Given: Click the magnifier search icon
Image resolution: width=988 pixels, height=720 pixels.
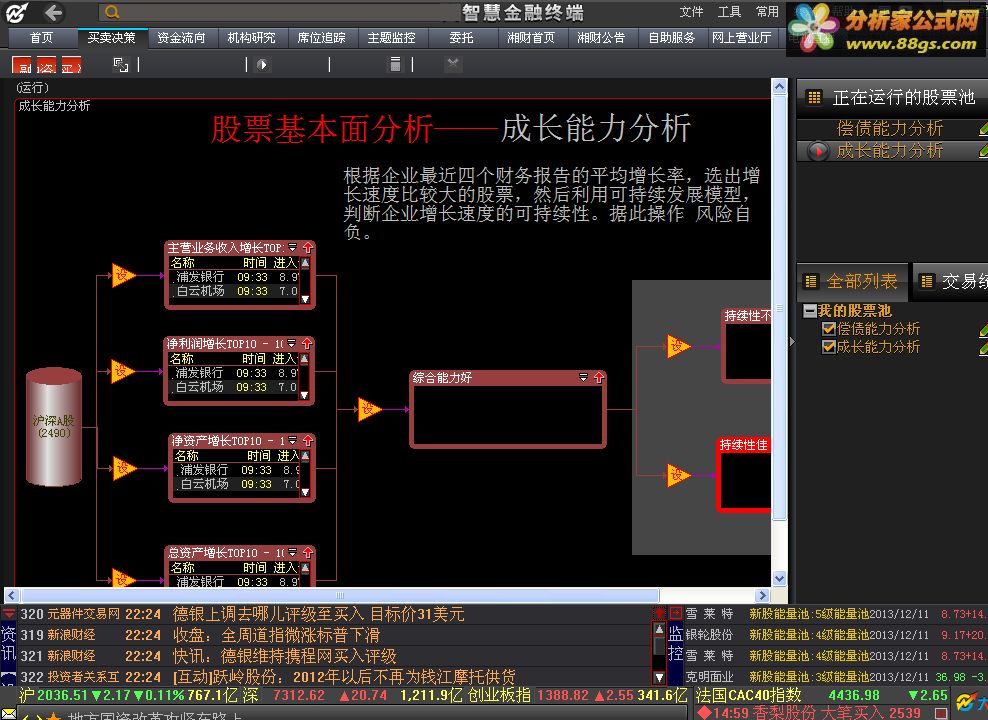Looking at the screenshot, I should 112,12.
